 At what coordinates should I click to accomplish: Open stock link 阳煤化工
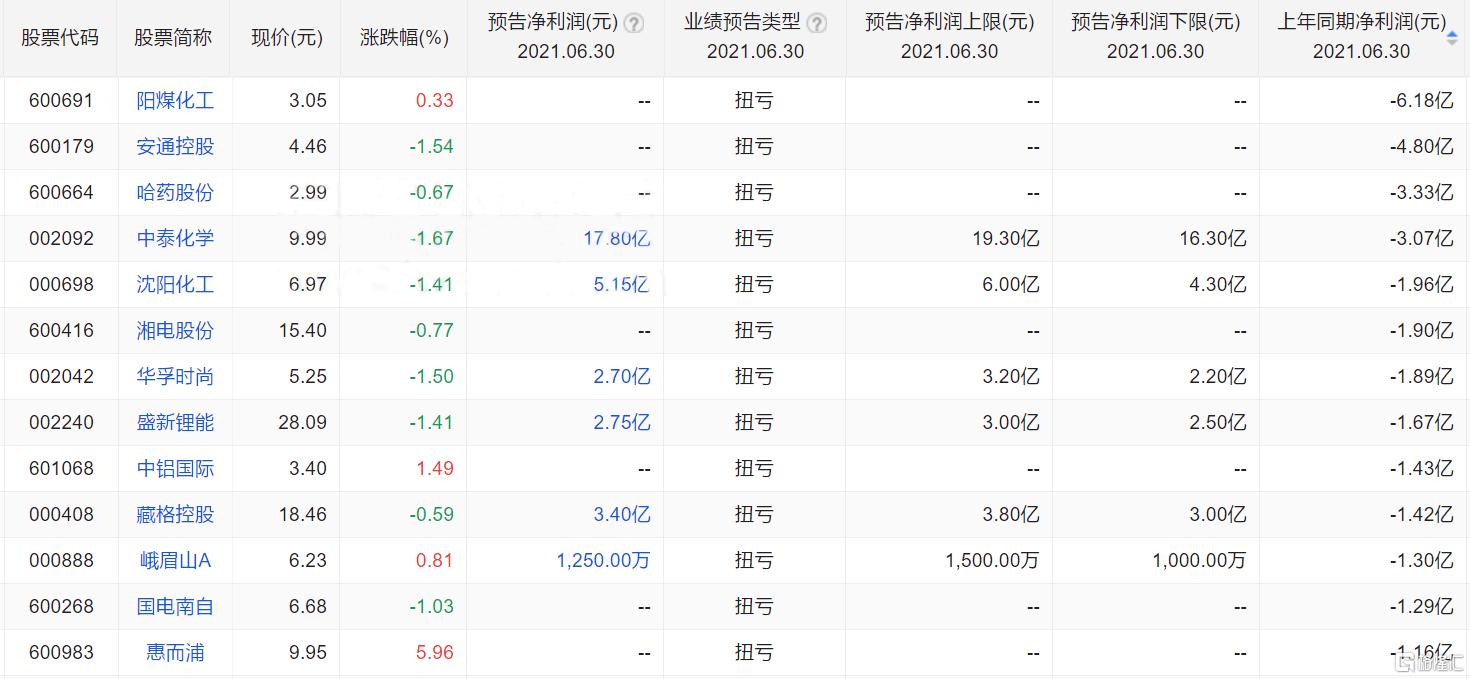pos(175,100)
